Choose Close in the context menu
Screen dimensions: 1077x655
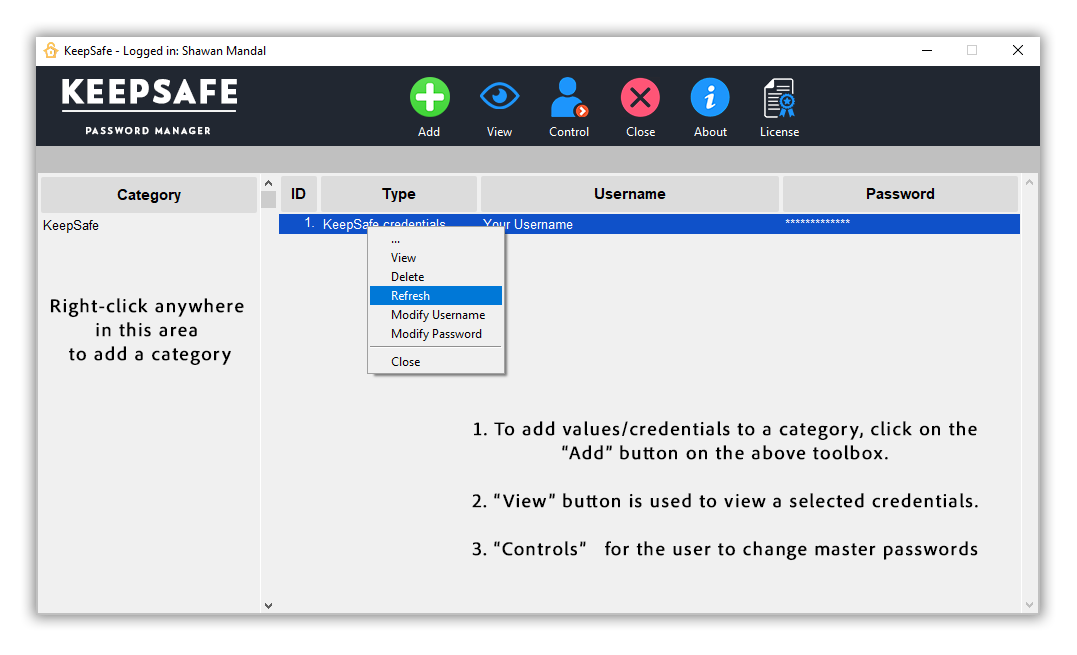coord(435,362)
